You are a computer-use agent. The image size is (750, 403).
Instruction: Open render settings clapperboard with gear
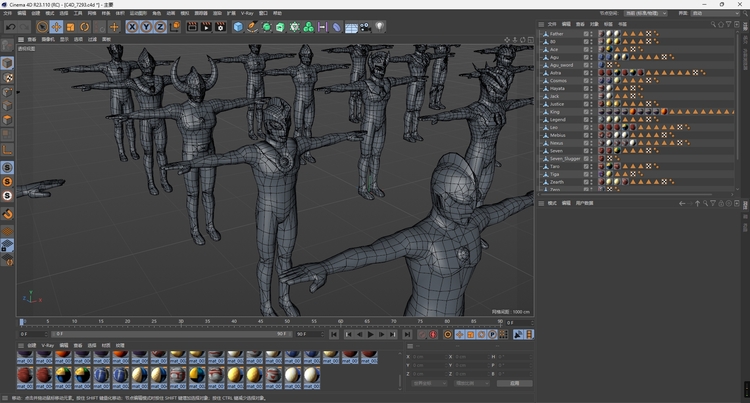click(x=220, y=27)
